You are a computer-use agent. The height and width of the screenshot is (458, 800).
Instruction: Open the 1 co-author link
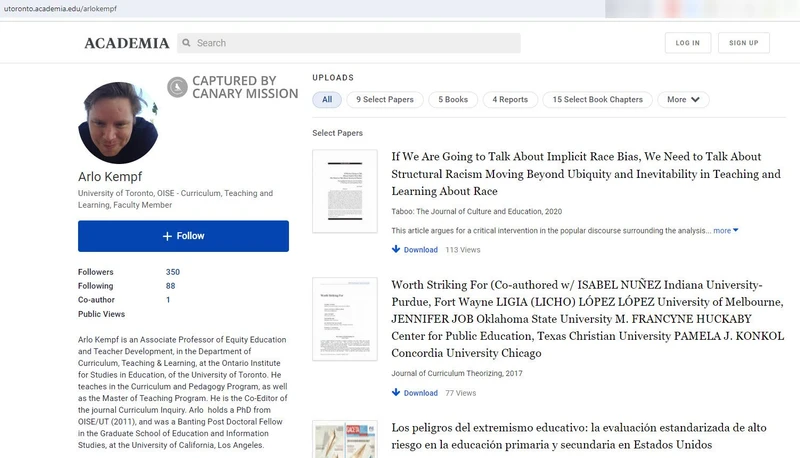point(168,300)
